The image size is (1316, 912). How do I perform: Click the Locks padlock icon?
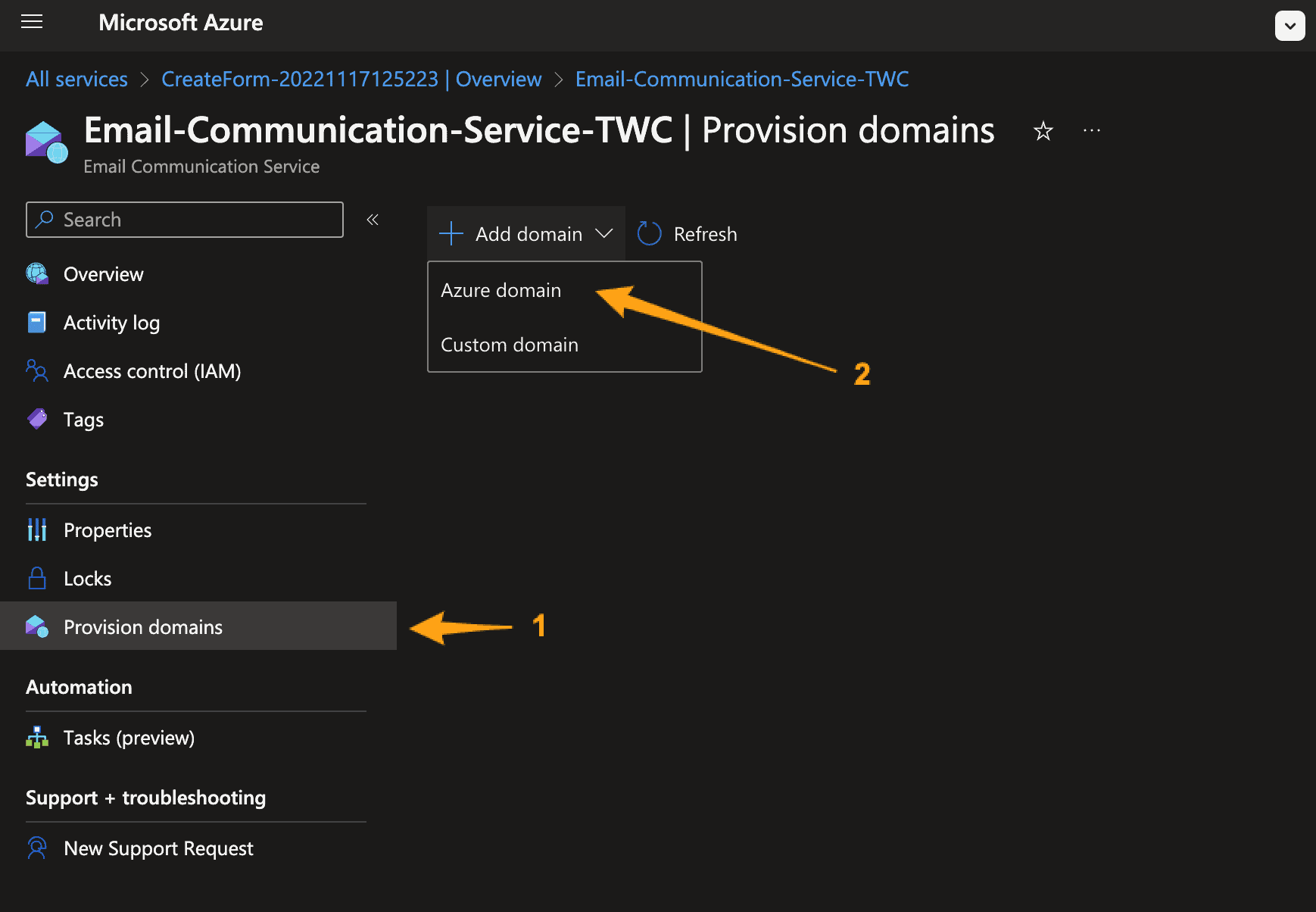point(37,579)
